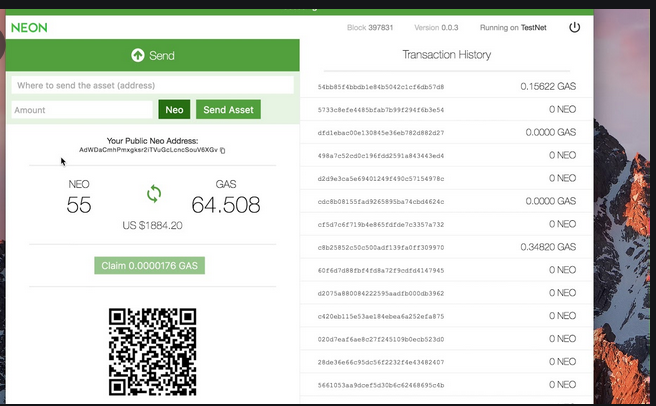Copy public Neo address via clipboard icon

pyautogui.click(x=223, y=150)
